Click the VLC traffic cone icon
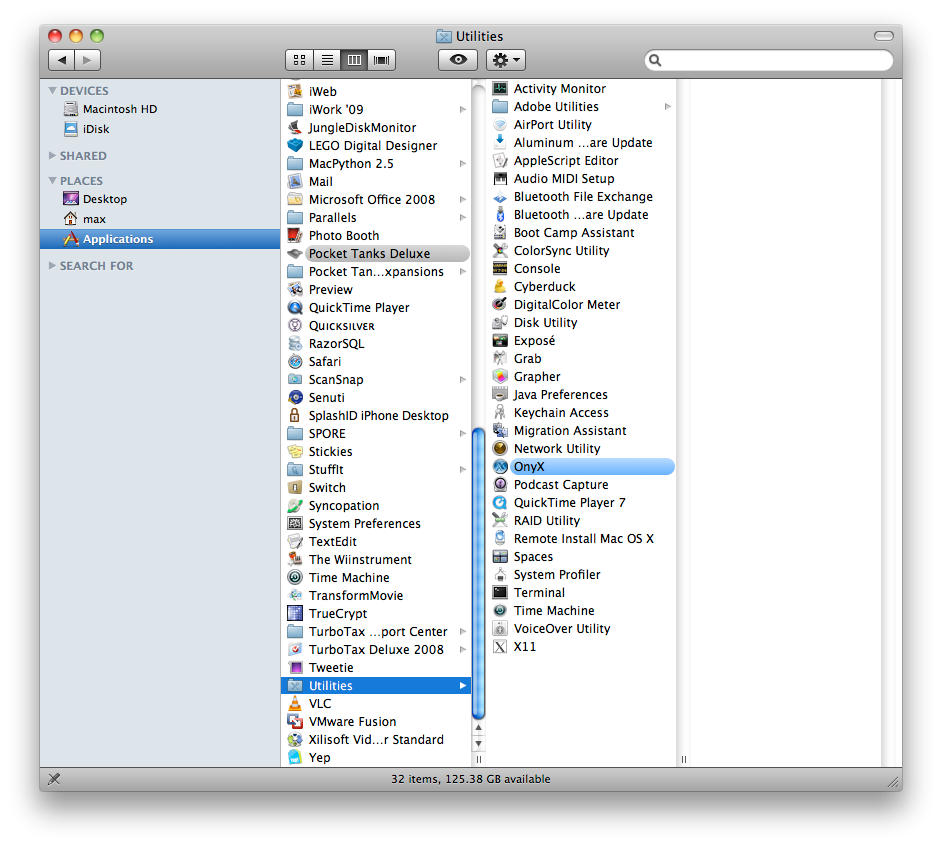The width and height of the screenshot is (942, 846). (295, 704)
